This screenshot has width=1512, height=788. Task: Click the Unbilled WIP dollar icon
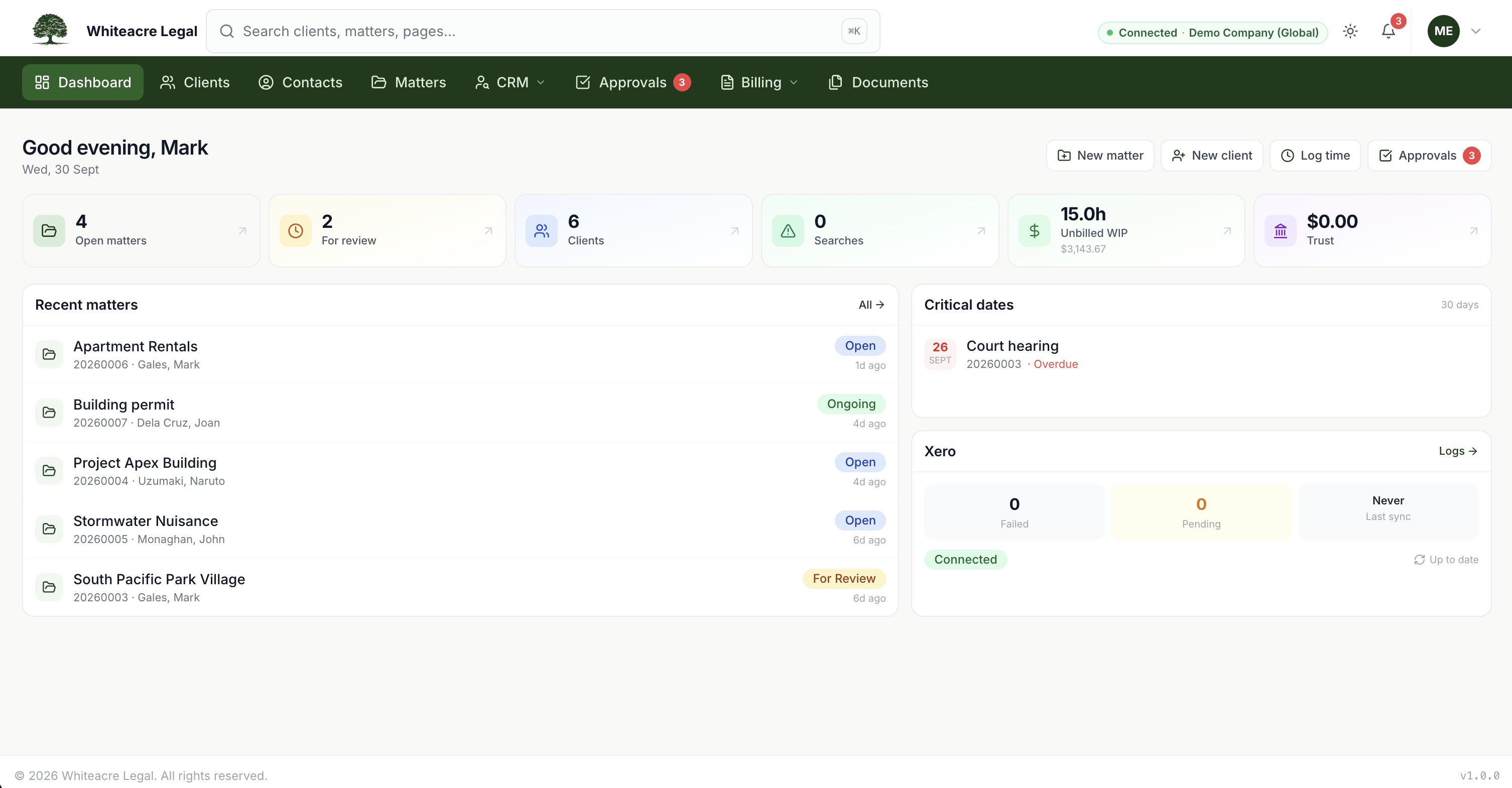pos(1034,230)
